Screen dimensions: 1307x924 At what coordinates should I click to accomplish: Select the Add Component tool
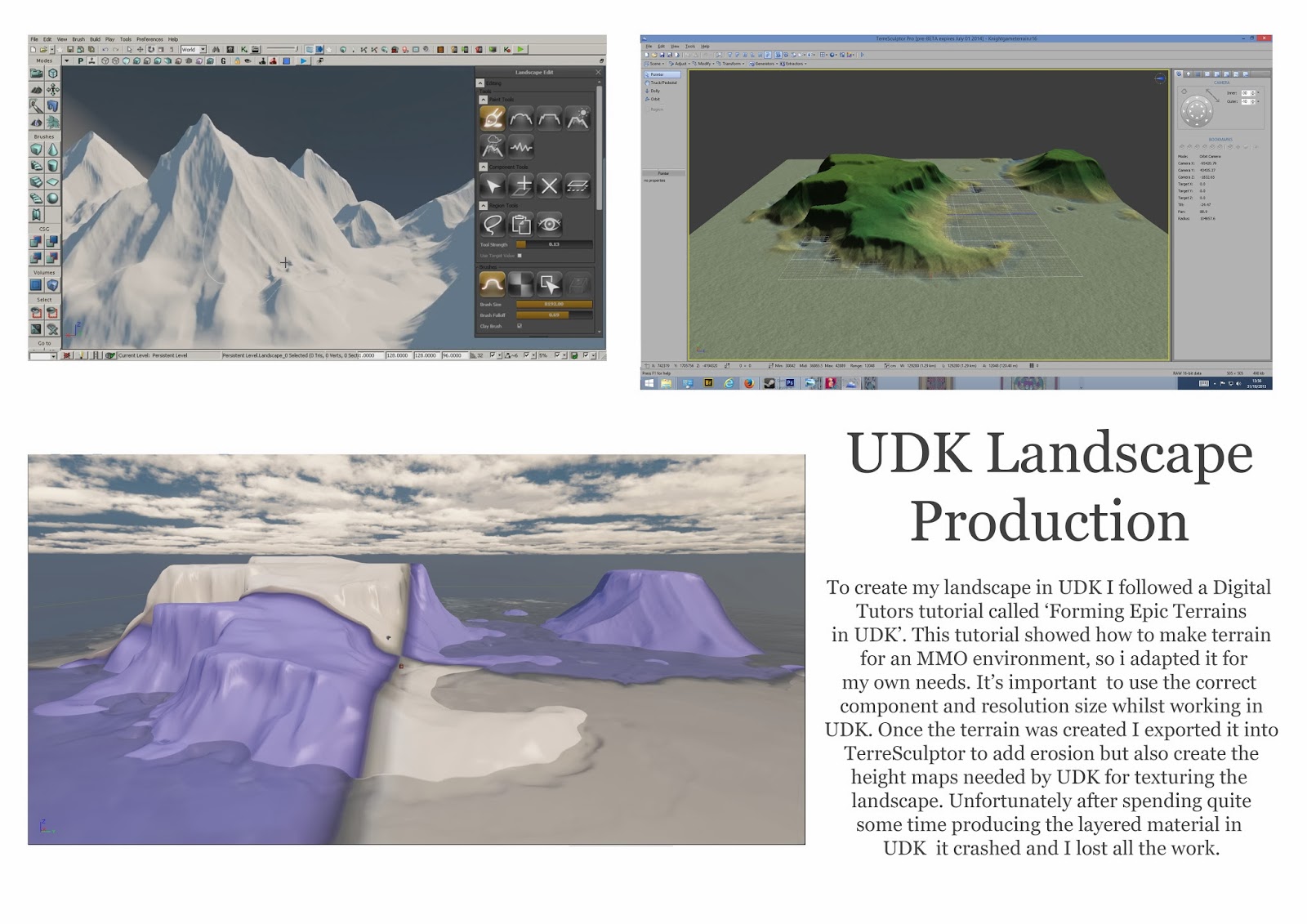pos(520,185)
